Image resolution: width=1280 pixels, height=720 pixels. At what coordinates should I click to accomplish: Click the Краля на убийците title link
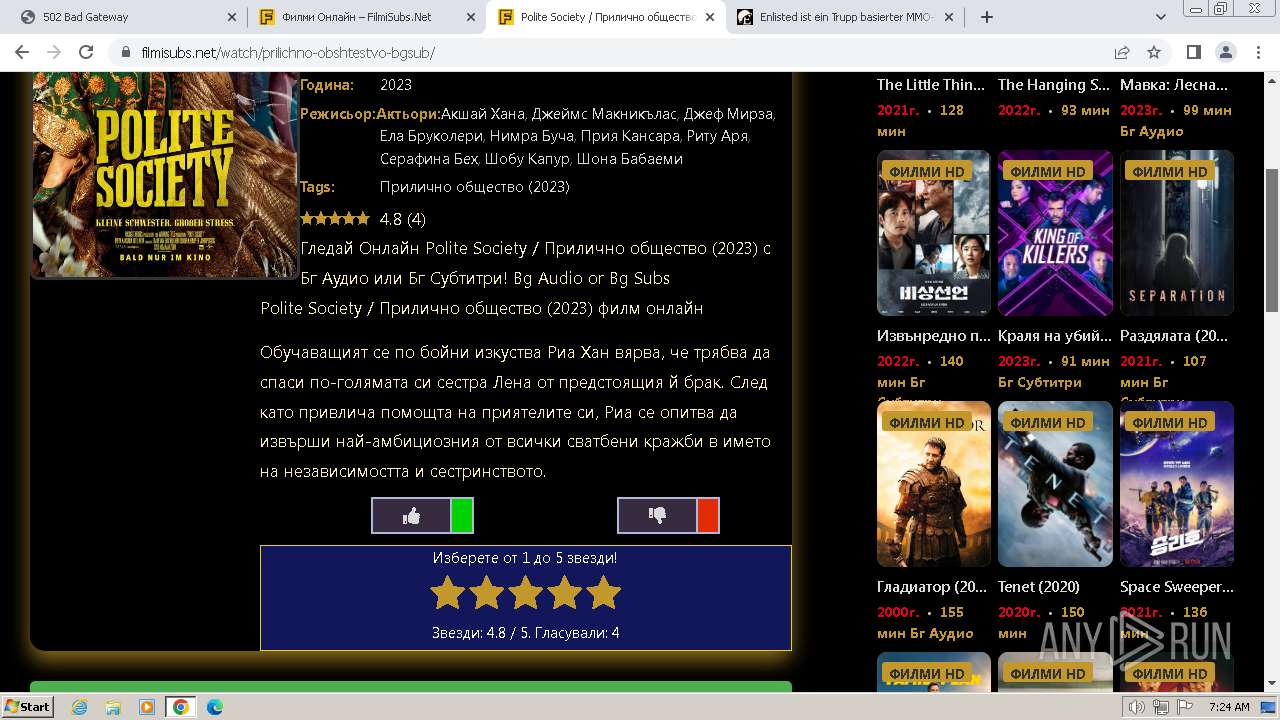(1055, 336)
